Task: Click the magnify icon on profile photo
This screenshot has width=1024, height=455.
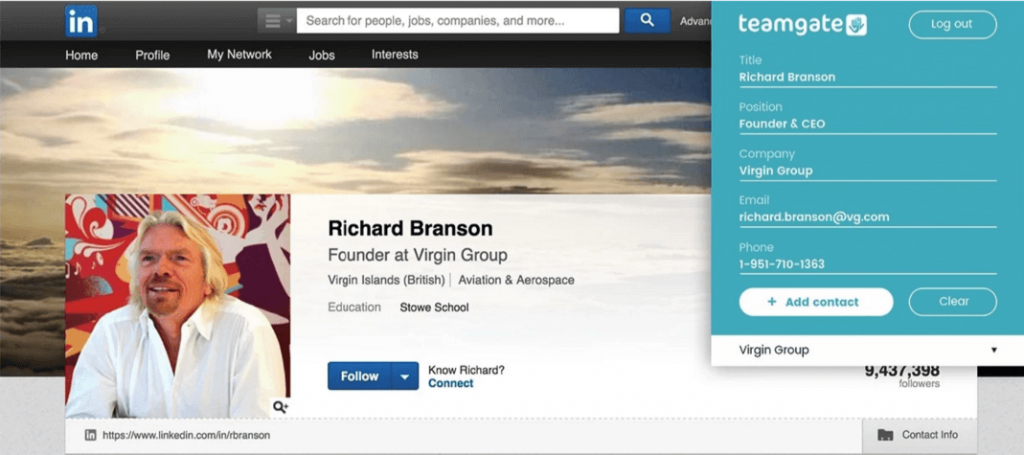Action: 280,407
